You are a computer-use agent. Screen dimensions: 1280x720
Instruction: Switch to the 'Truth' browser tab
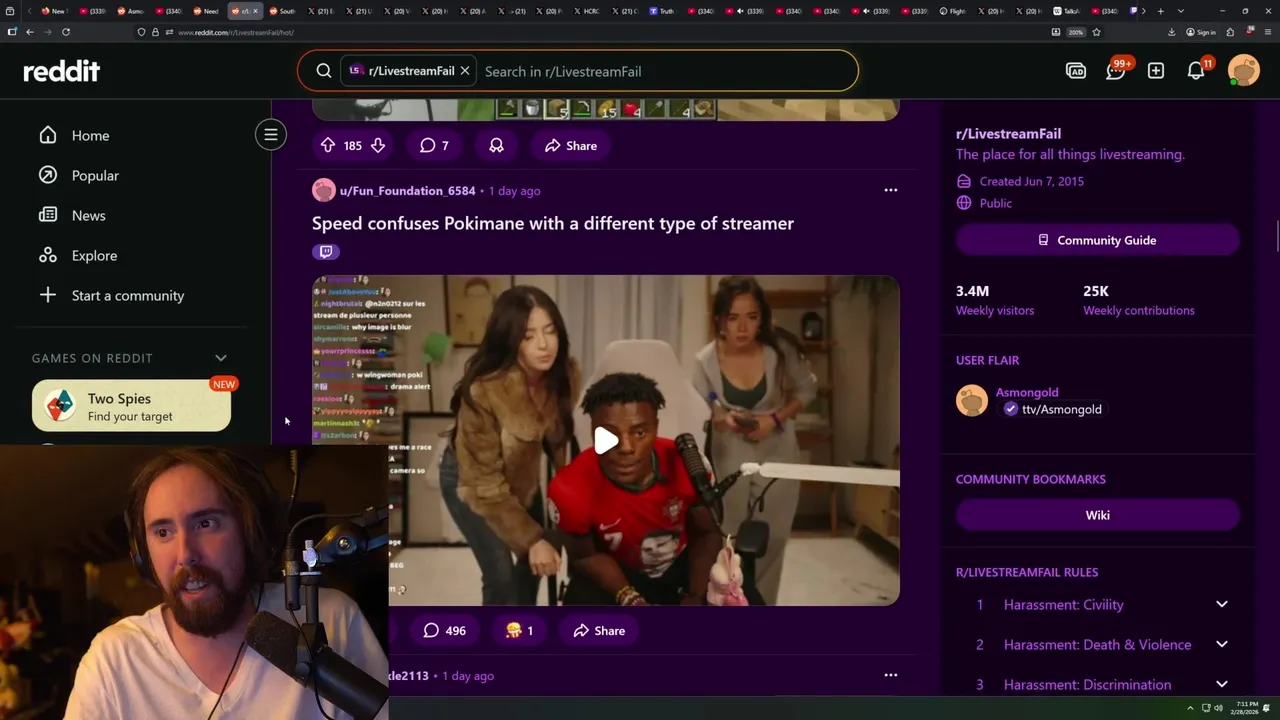click(x=662, y=11)
